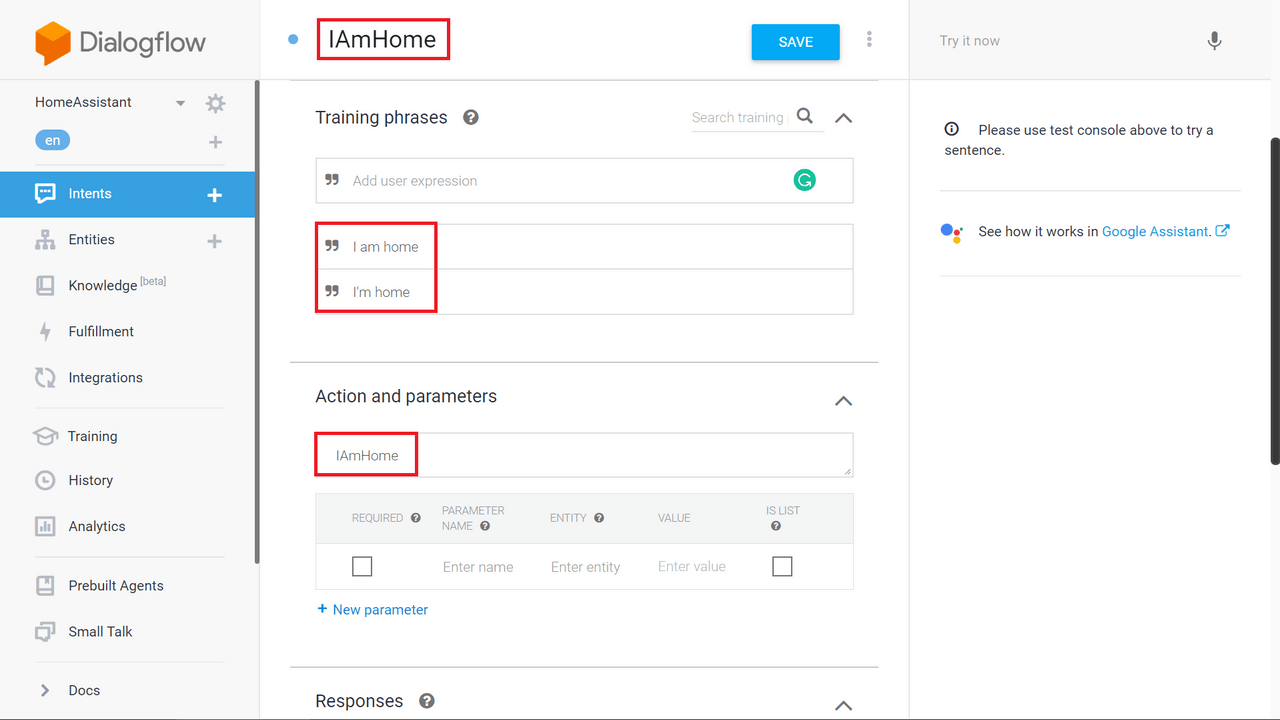This screenshot has height=720, width=1280.
Task: Click the Prebuilt Agents icon
Action: point(45,586)
